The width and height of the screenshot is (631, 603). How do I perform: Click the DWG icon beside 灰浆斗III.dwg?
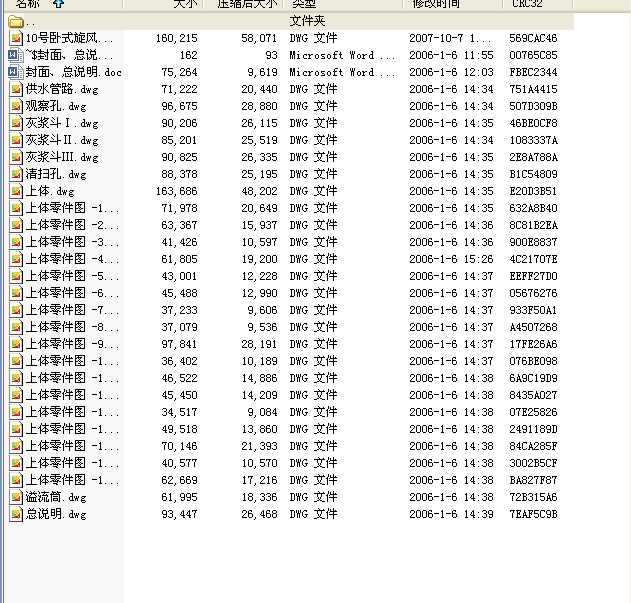(16, 157)
